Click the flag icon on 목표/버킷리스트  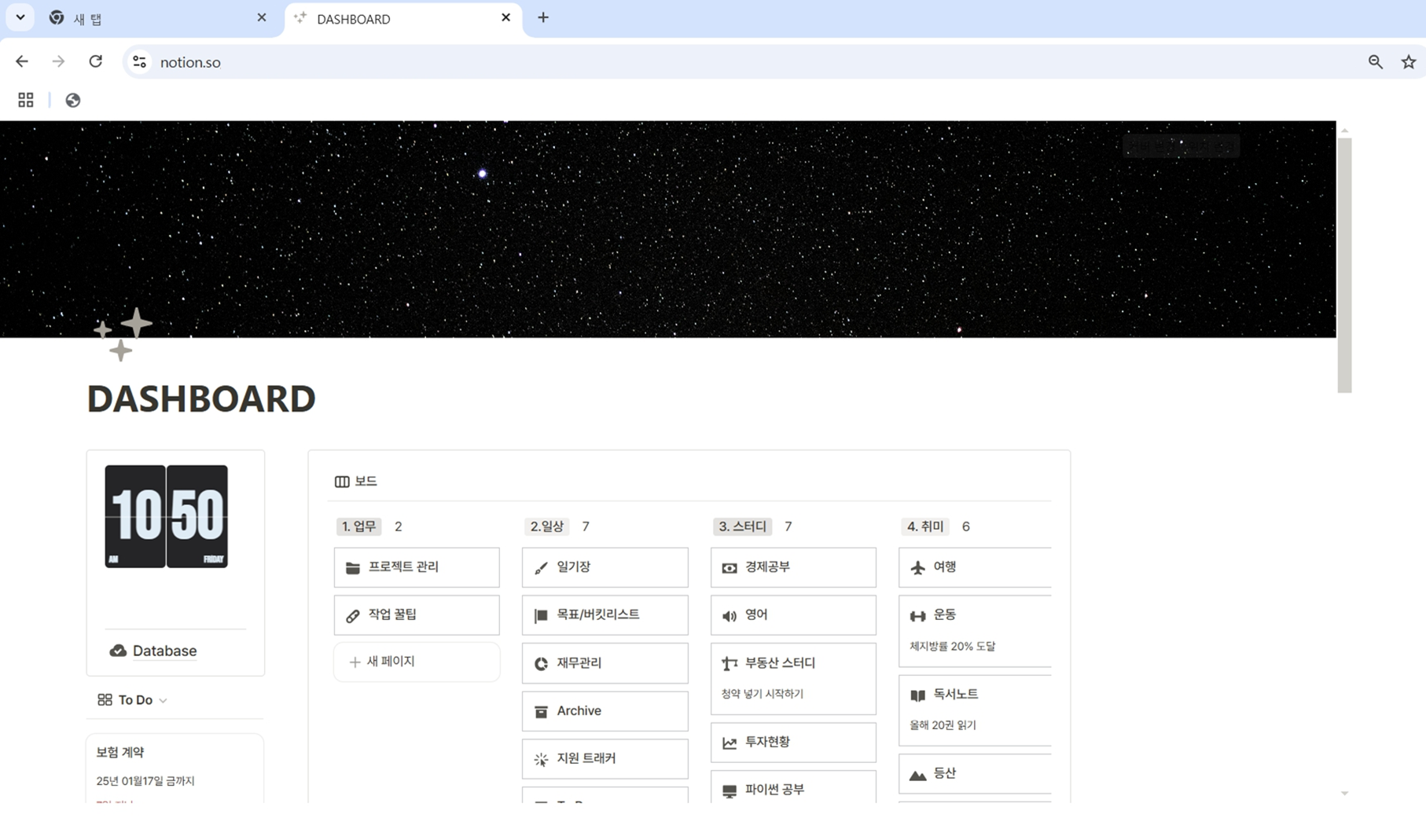click(x=541, y=616)
